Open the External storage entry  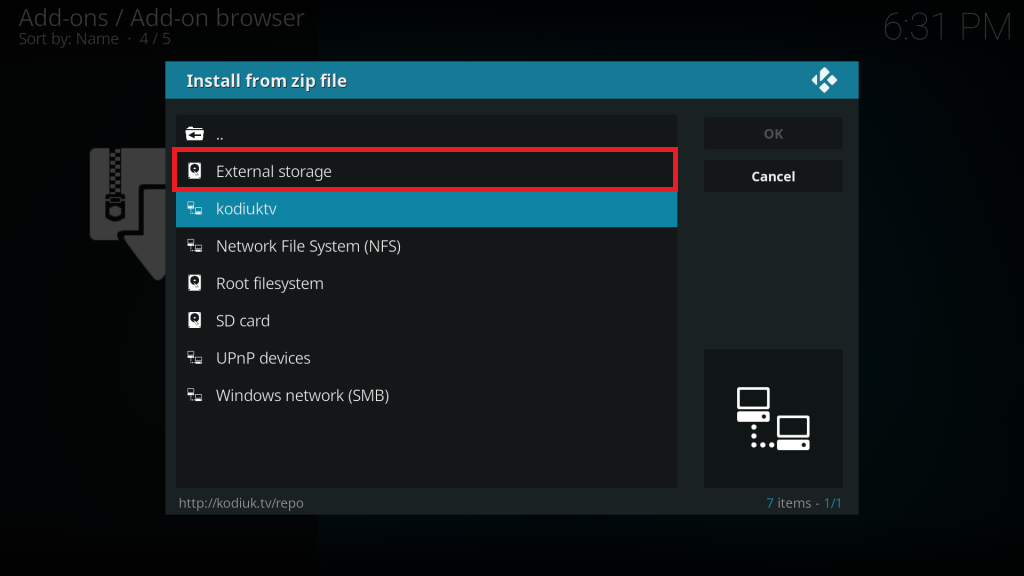click(426, 171)
